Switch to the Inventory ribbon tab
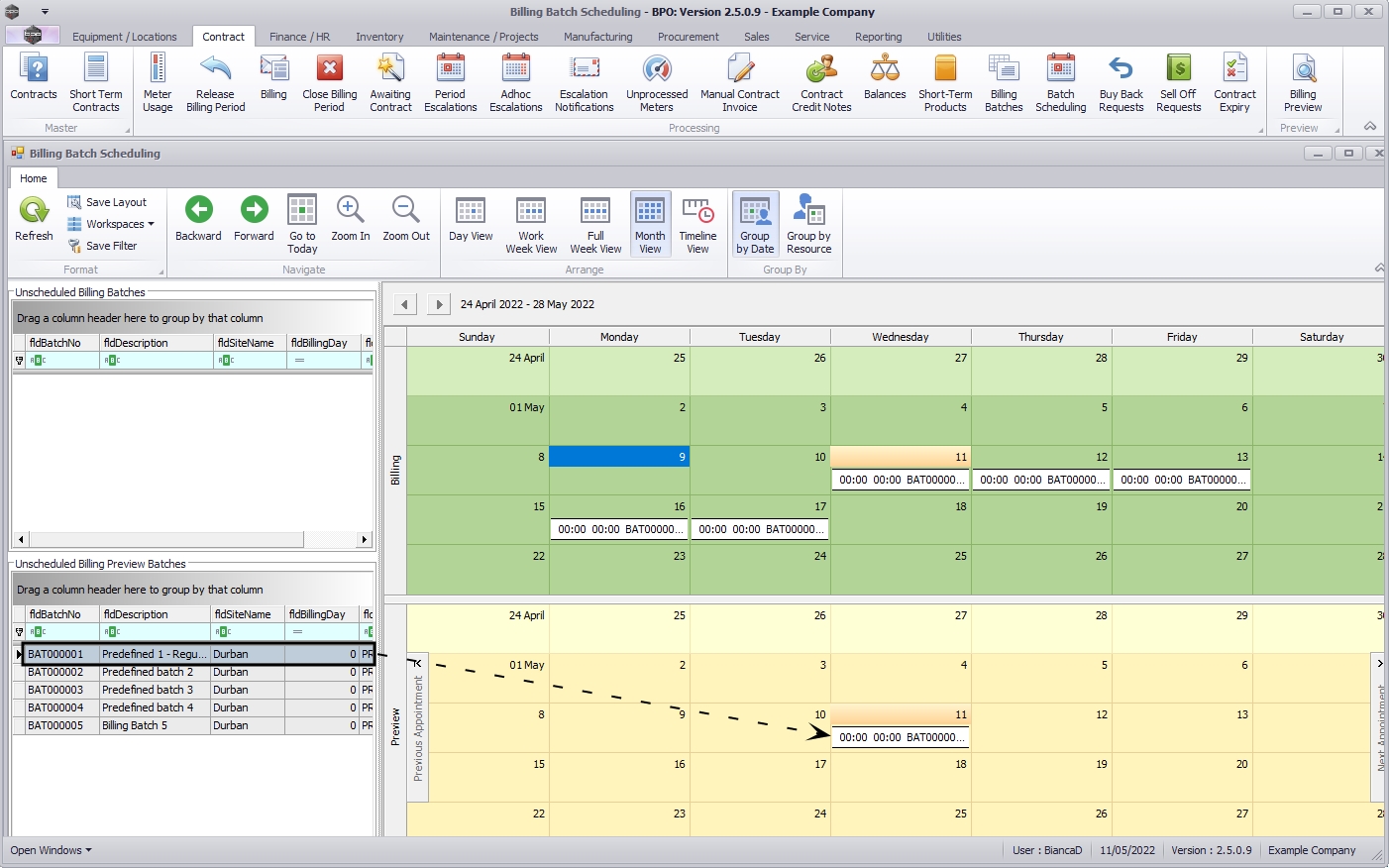Viewport: 1389px width, 868px height. [x=379, y=37]
